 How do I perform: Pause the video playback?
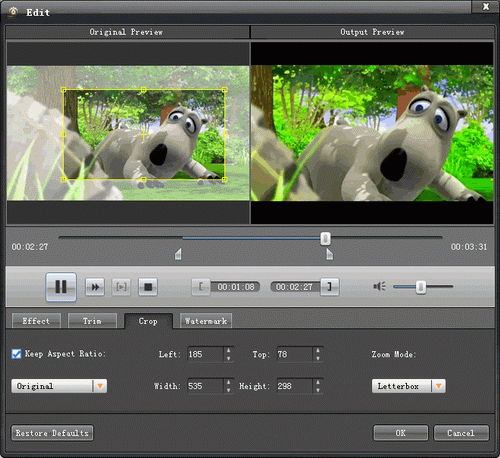tap(61, 287)
